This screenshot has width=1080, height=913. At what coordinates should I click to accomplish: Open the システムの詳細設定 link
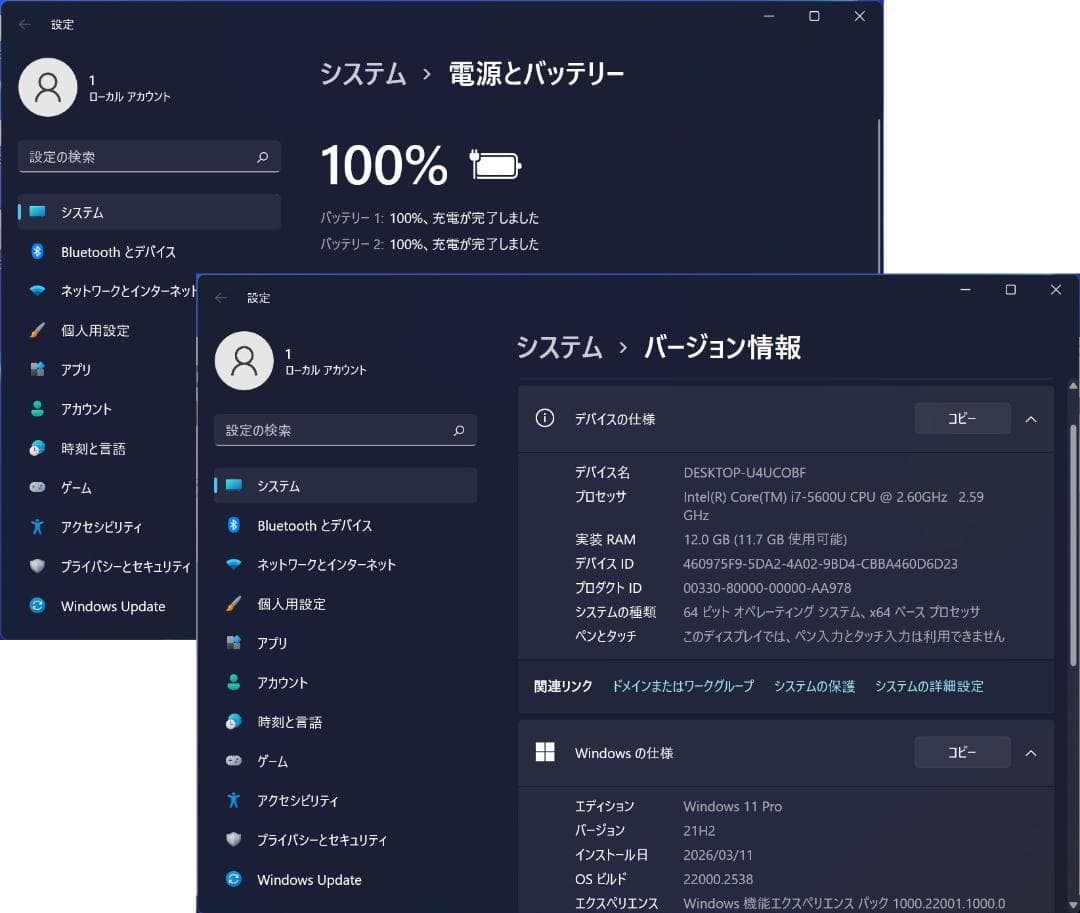tap(929, 686)
